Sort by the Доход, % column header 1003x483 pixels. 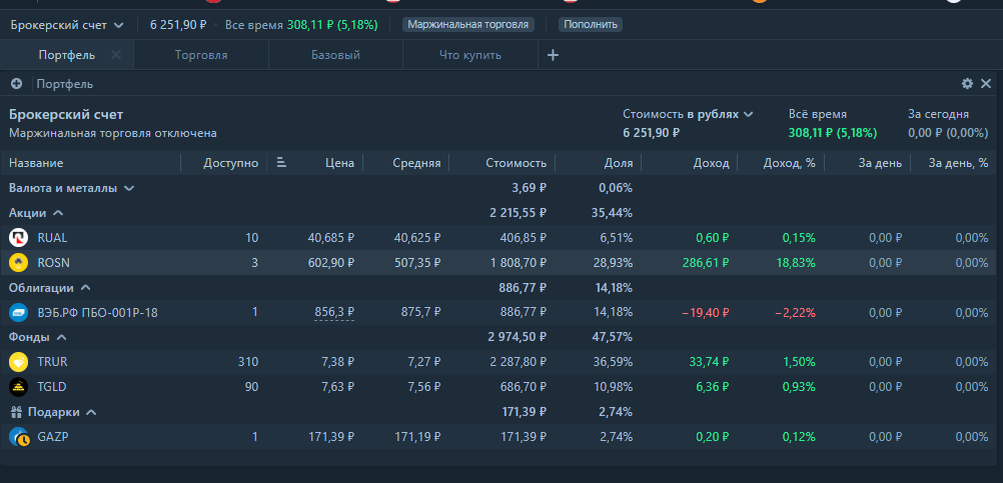click(x=789, y=163)
